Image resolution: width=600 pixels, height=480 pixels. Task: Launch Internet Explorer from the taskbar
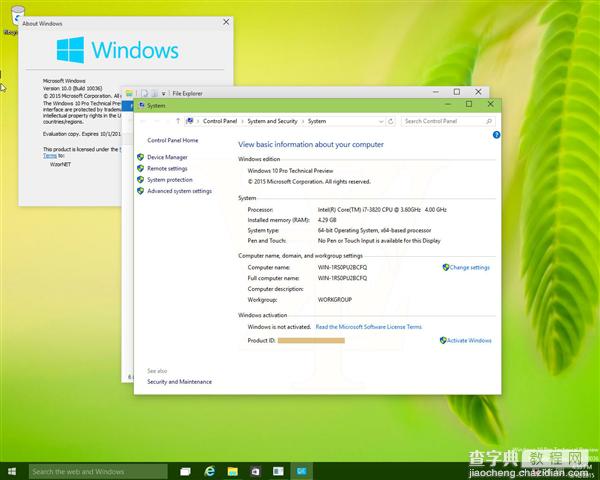[210, 471]
